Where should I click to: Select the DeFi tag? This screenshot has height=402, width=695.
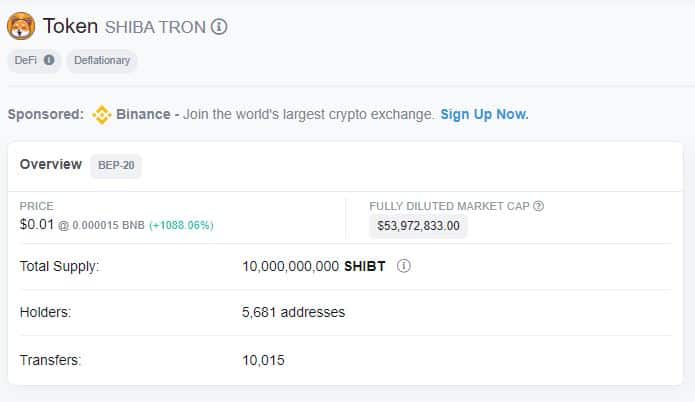[34, 60]
